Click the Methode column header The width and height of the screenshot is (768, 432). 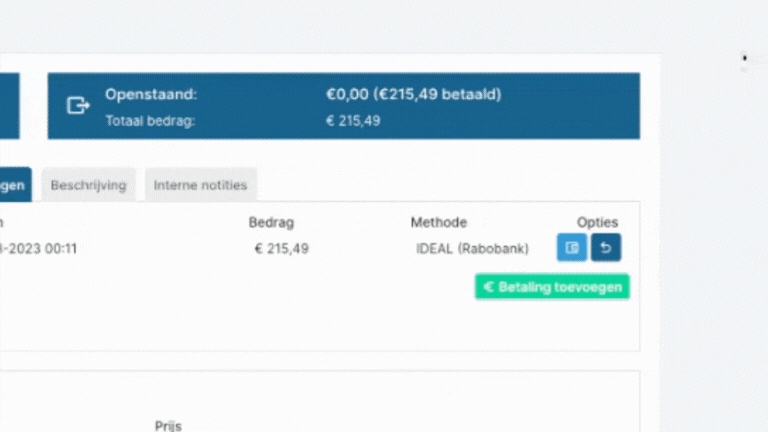439,222
